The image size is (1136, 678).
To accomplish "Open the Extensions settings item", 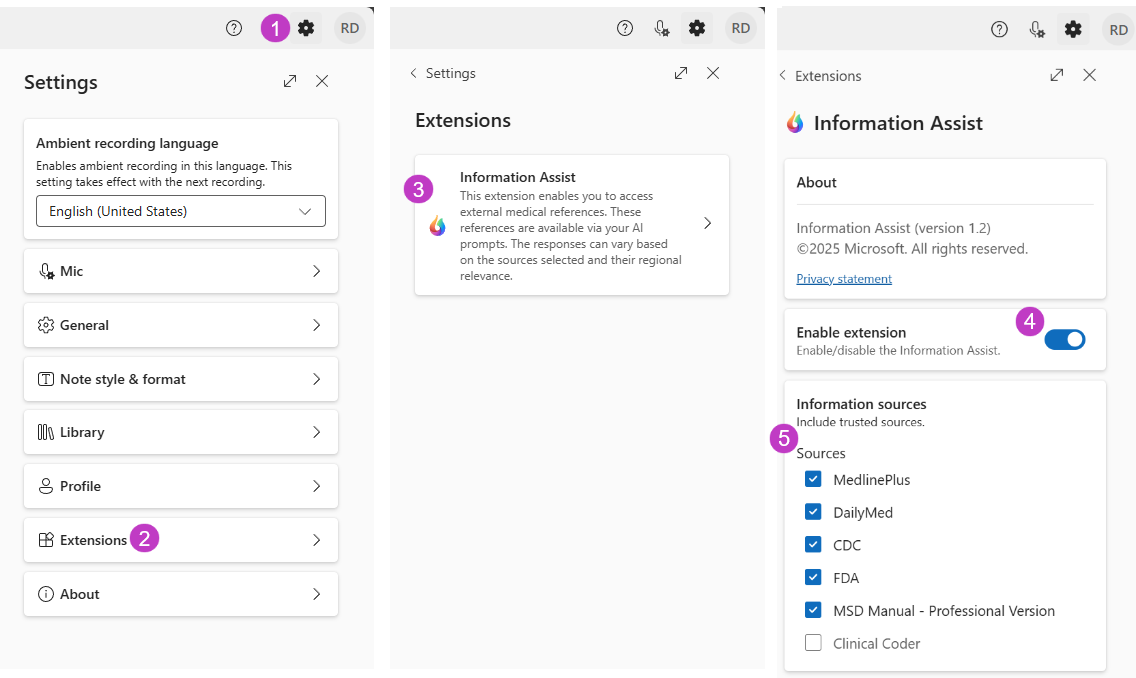I will click(x=181, y=540).
